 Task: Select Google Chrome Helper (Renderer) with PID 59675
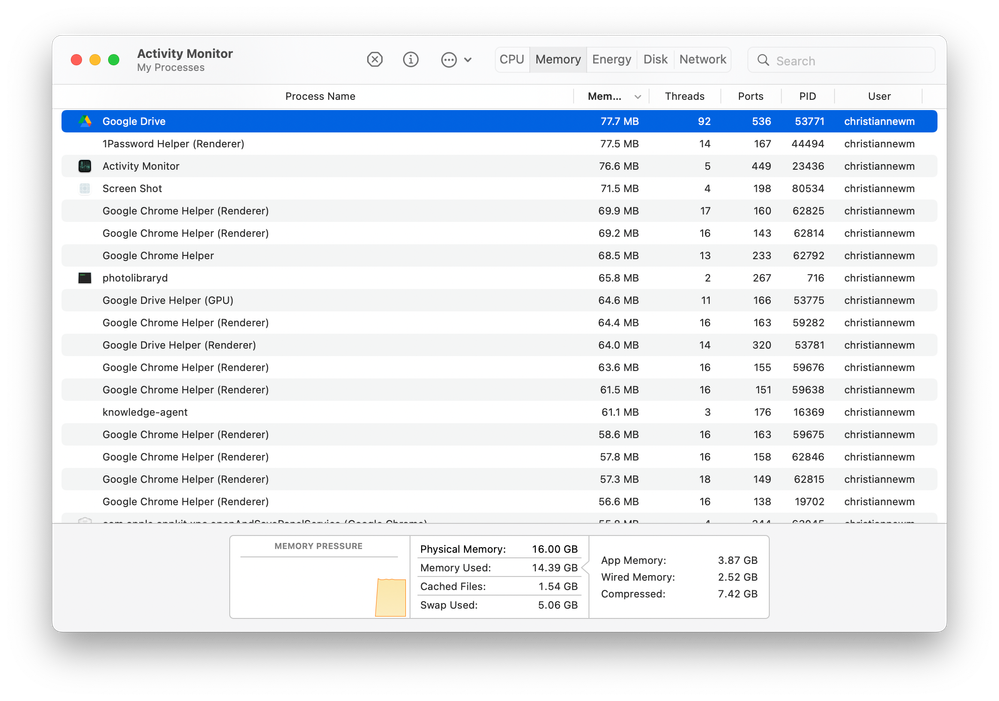point(499,435)
